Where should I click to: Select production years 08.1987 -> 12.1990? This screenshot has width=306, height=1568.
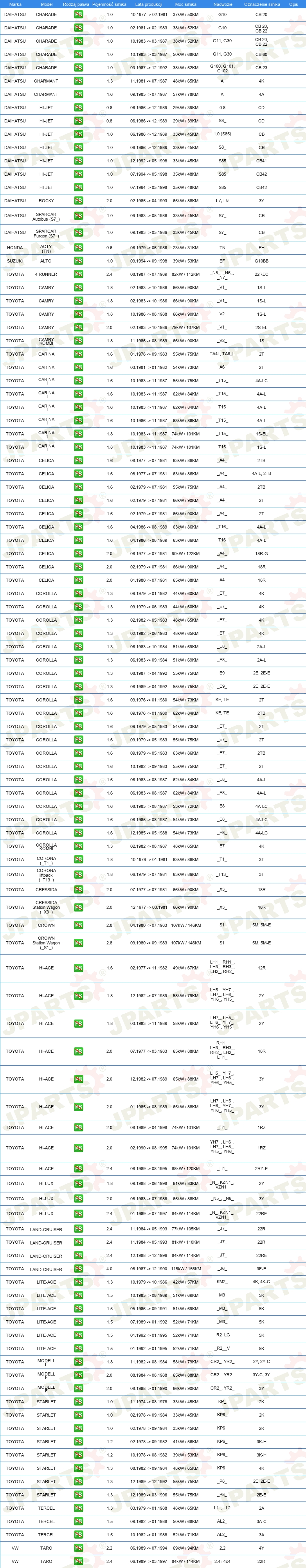(x=148, y=1269)
